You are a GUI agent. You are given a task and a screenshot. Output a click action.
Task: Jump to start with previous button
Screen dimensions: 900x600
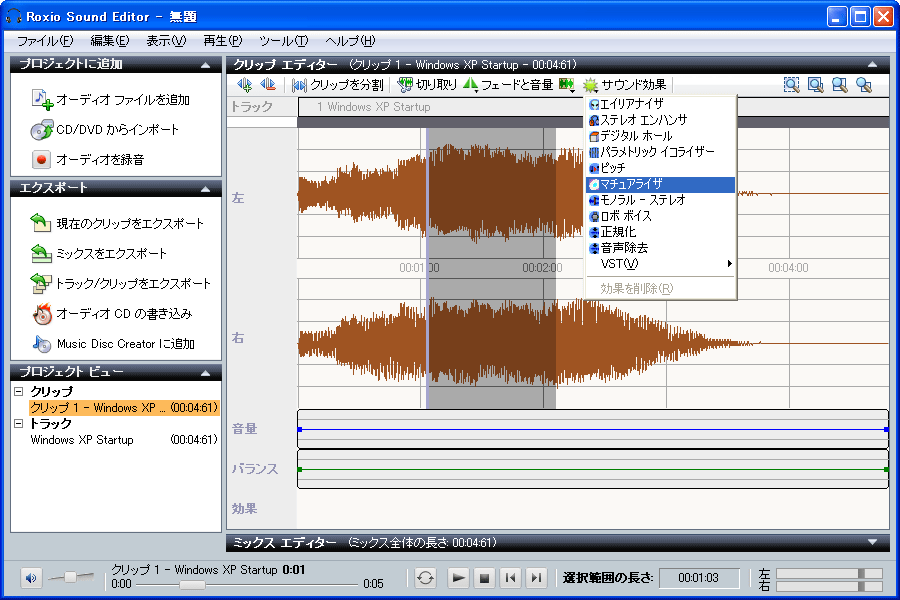(x=510, y=578)
